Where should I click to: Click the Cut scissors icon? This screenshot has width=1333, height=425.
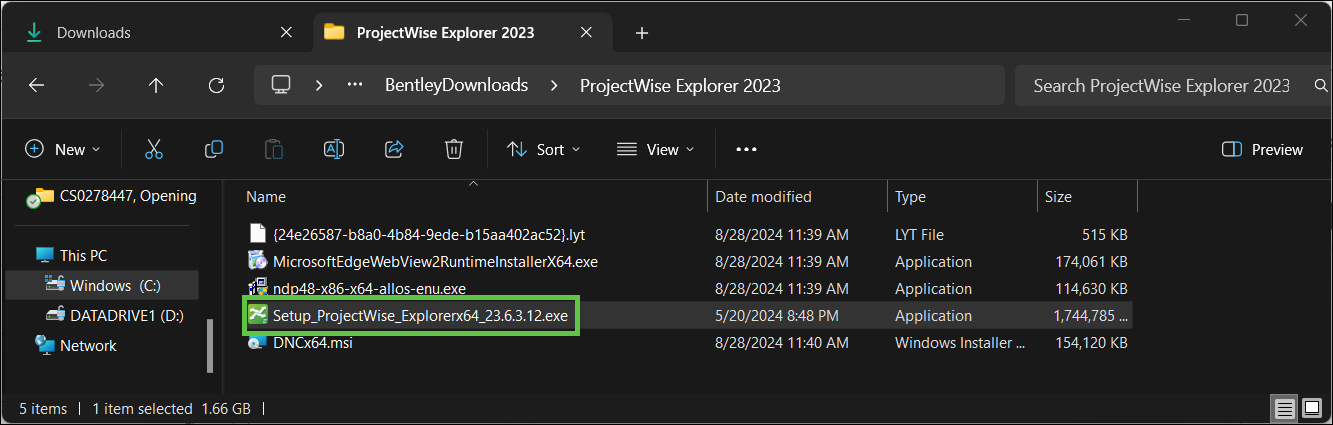click(153, 149)
